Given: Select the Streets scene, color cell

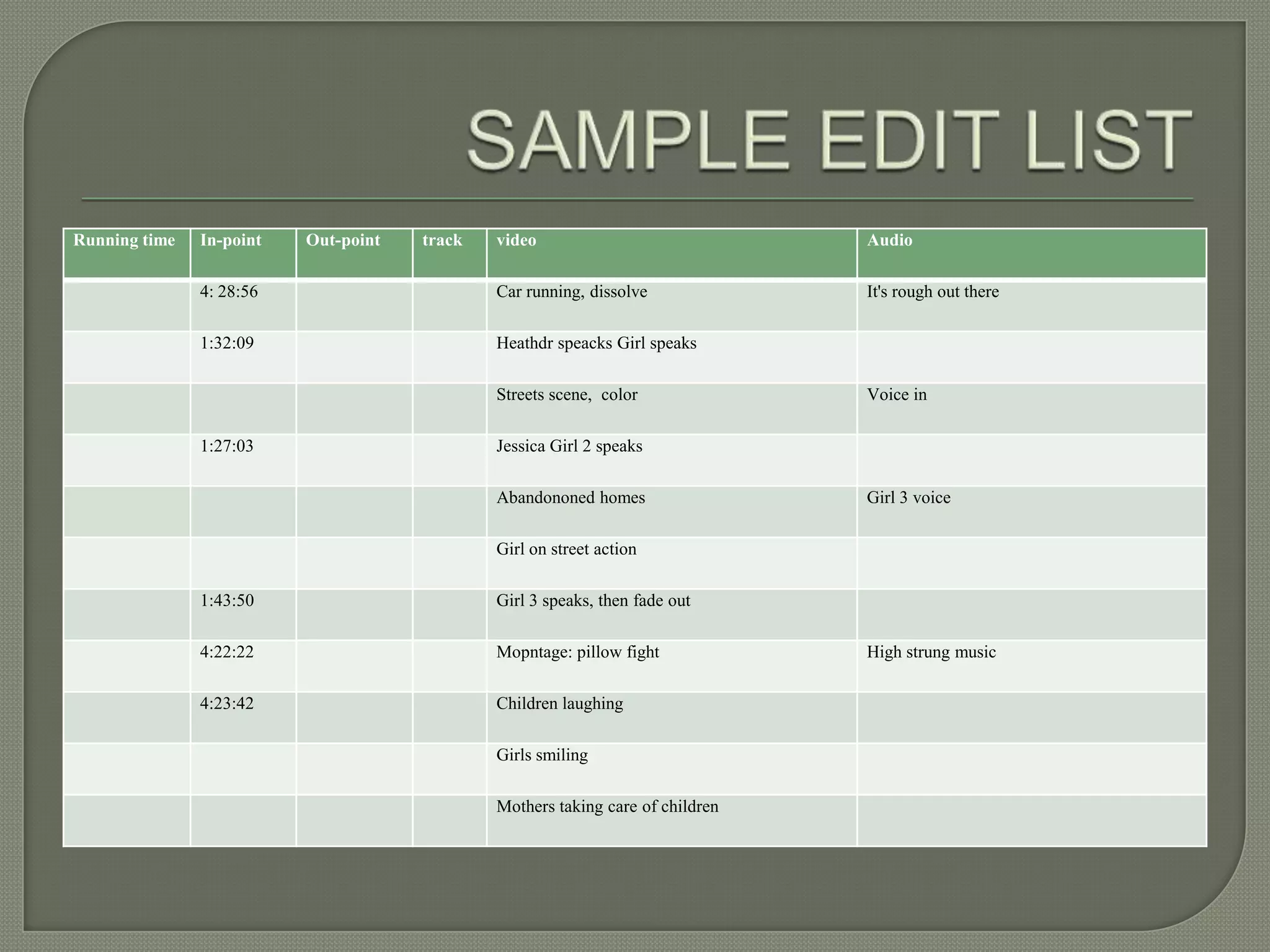Looking at the screenshot, I should pyautogui.click(x=672, y=408).
